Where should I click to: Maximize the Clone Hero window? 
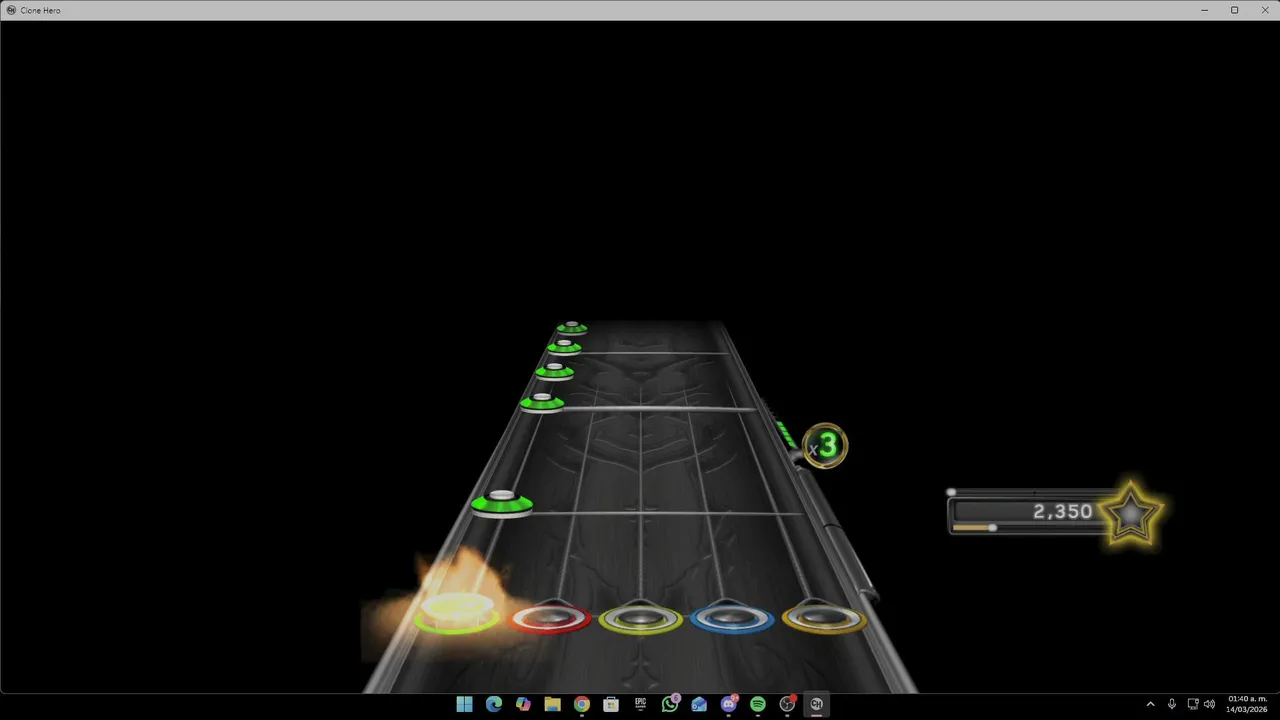point(1234,10)
